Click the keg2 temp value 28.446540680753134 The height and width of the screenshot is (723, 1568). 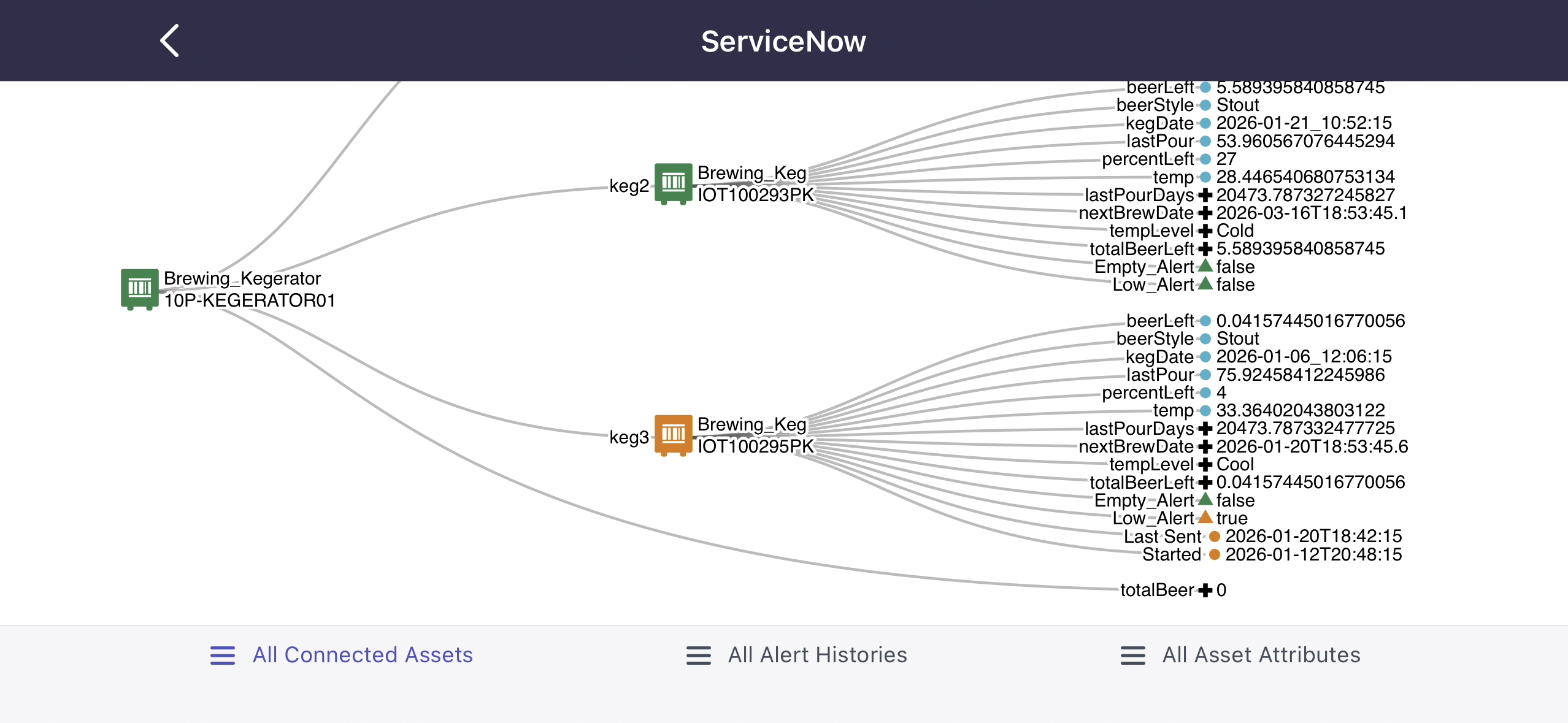[x=1305, y=177]
